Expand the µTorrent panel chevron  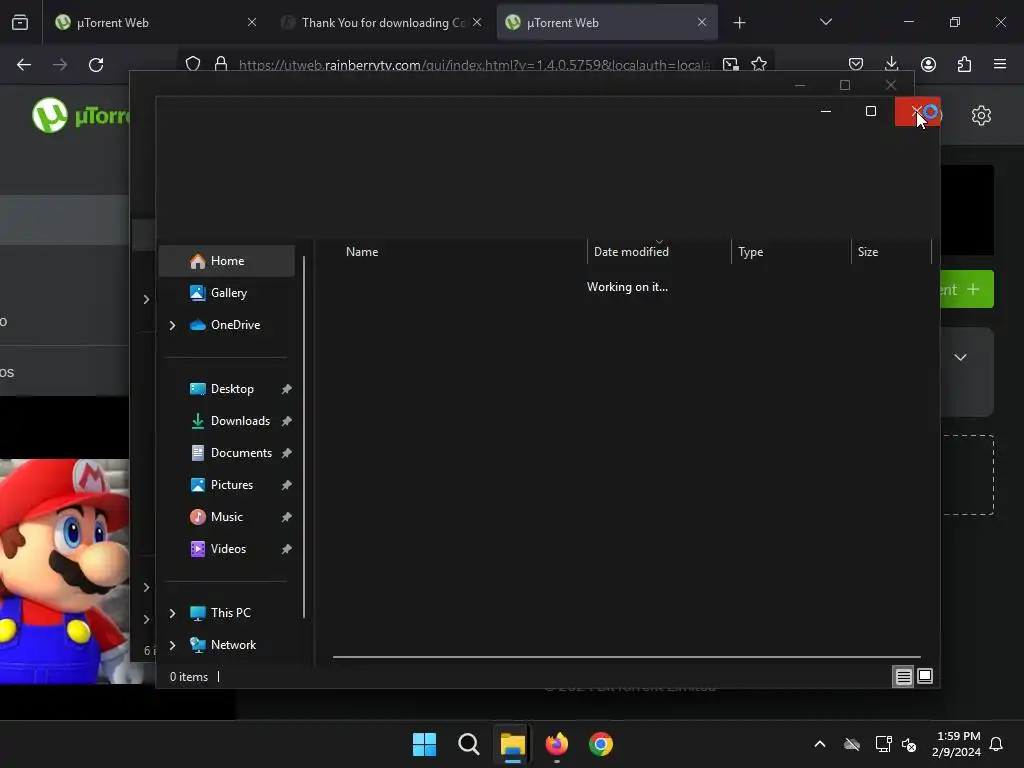[x=960, y=357]
